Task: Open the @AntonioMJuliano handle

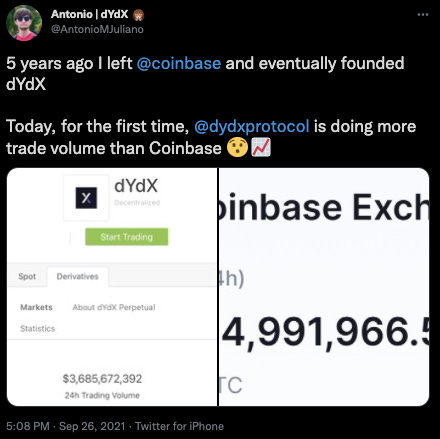Action: coord(97,29)
